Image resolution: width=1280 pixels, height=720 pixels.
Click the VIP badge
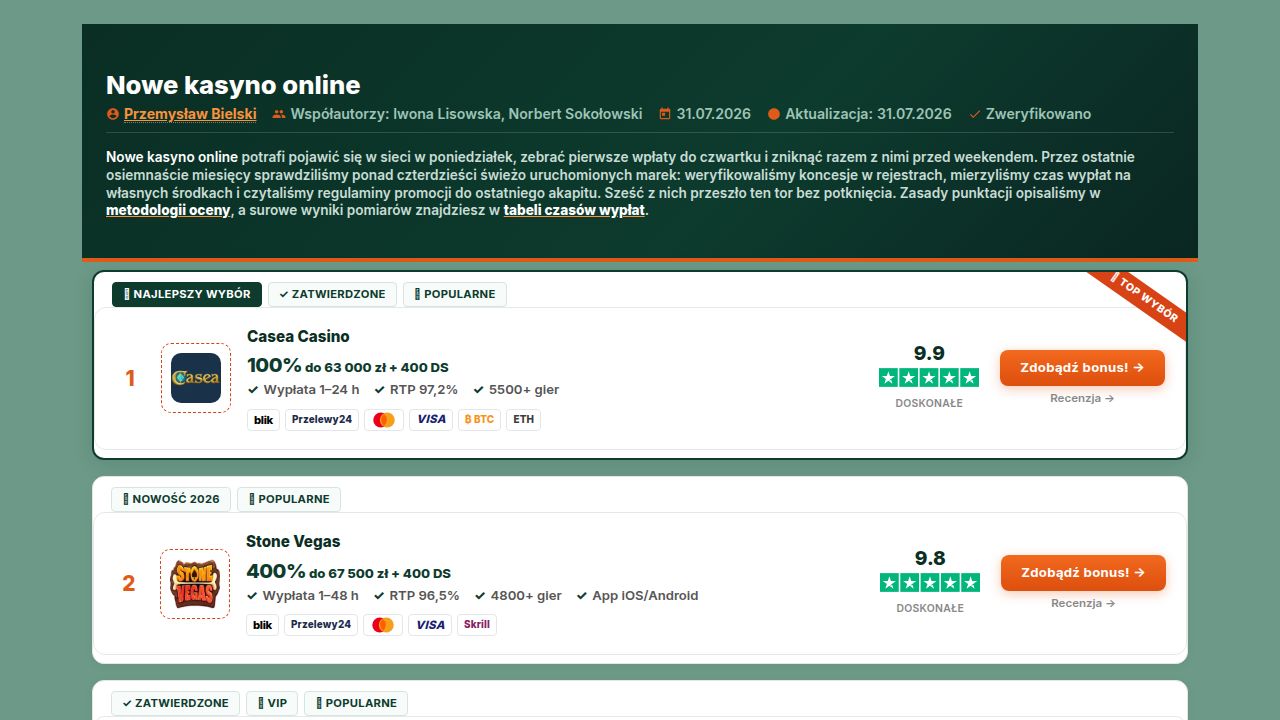point(272,703)
